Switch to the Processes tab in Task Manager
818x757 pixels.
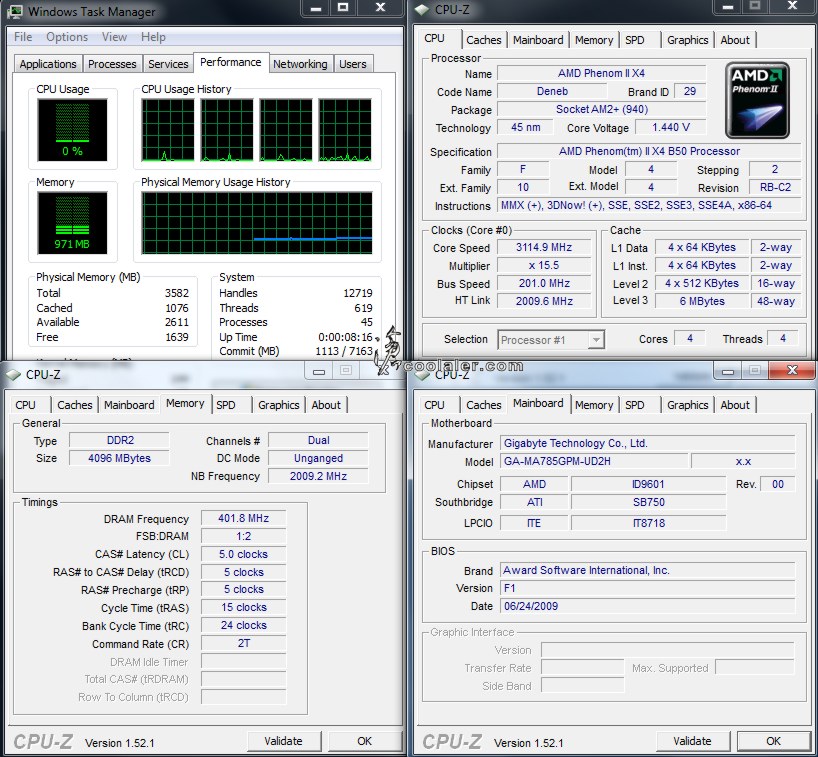112,64
